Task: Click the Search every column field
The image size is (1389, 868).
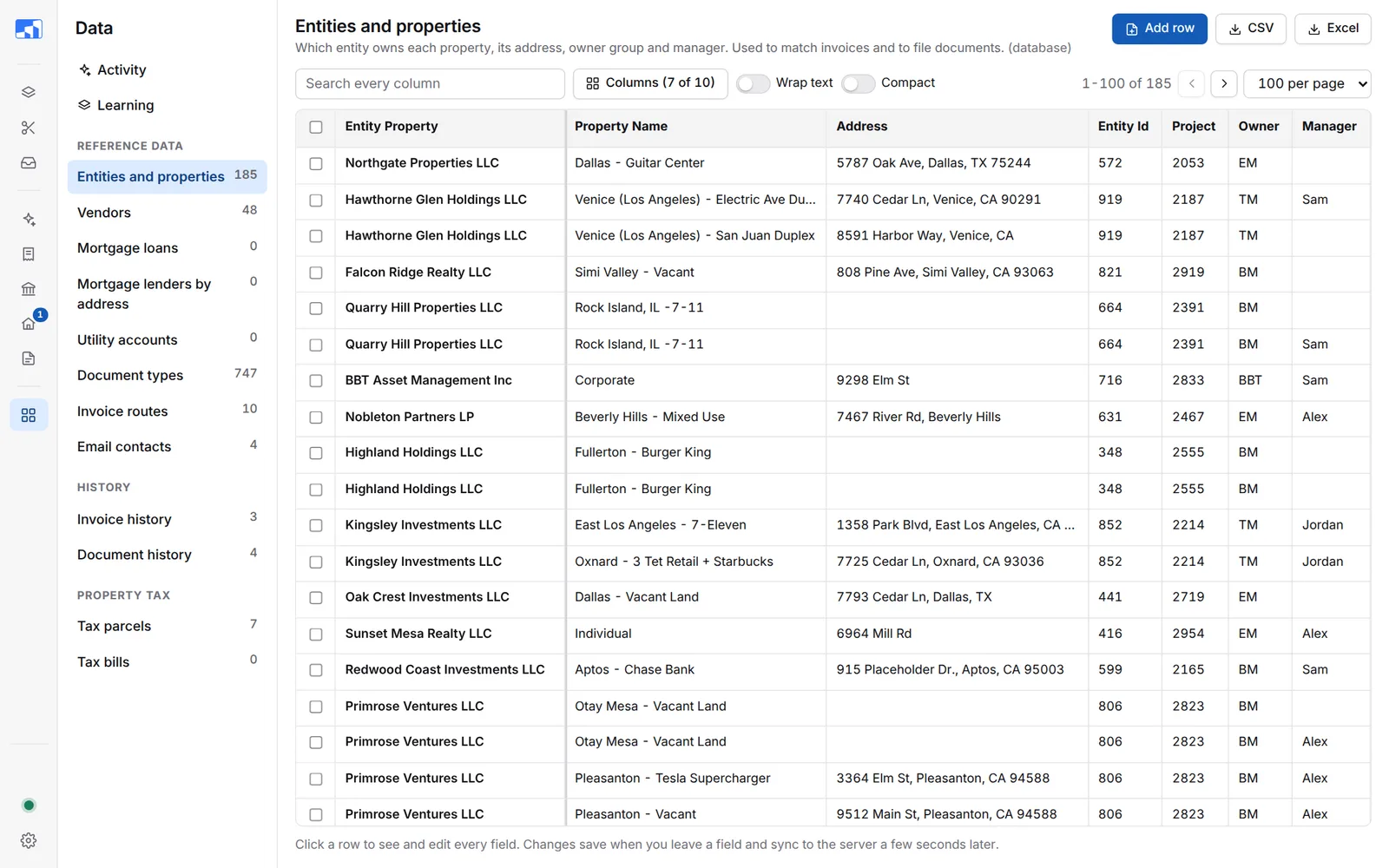Action: coord(430,83)
